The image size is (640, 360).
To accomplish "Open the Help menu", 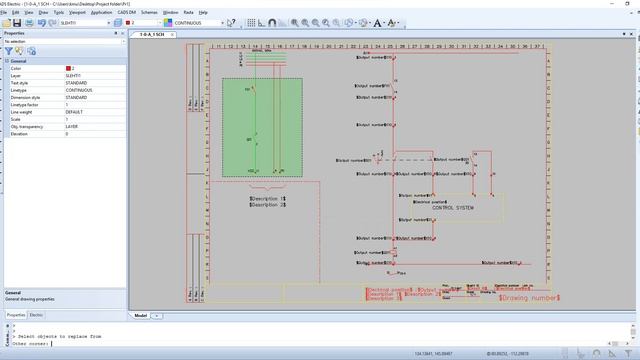I will 203,13.
